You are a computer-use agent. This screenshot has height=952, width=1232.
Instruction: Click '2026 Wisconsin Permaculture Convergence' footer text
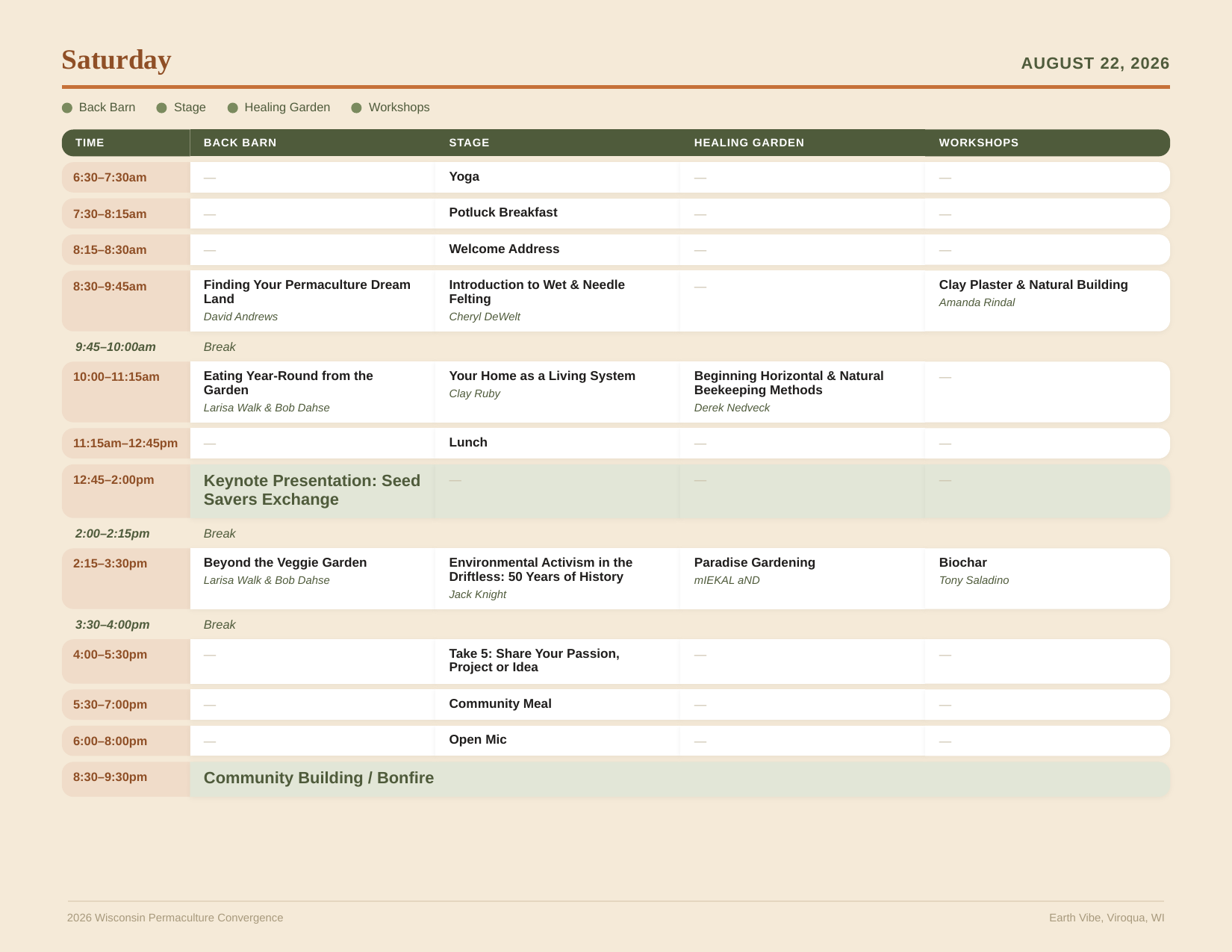(x=175, y=918)
